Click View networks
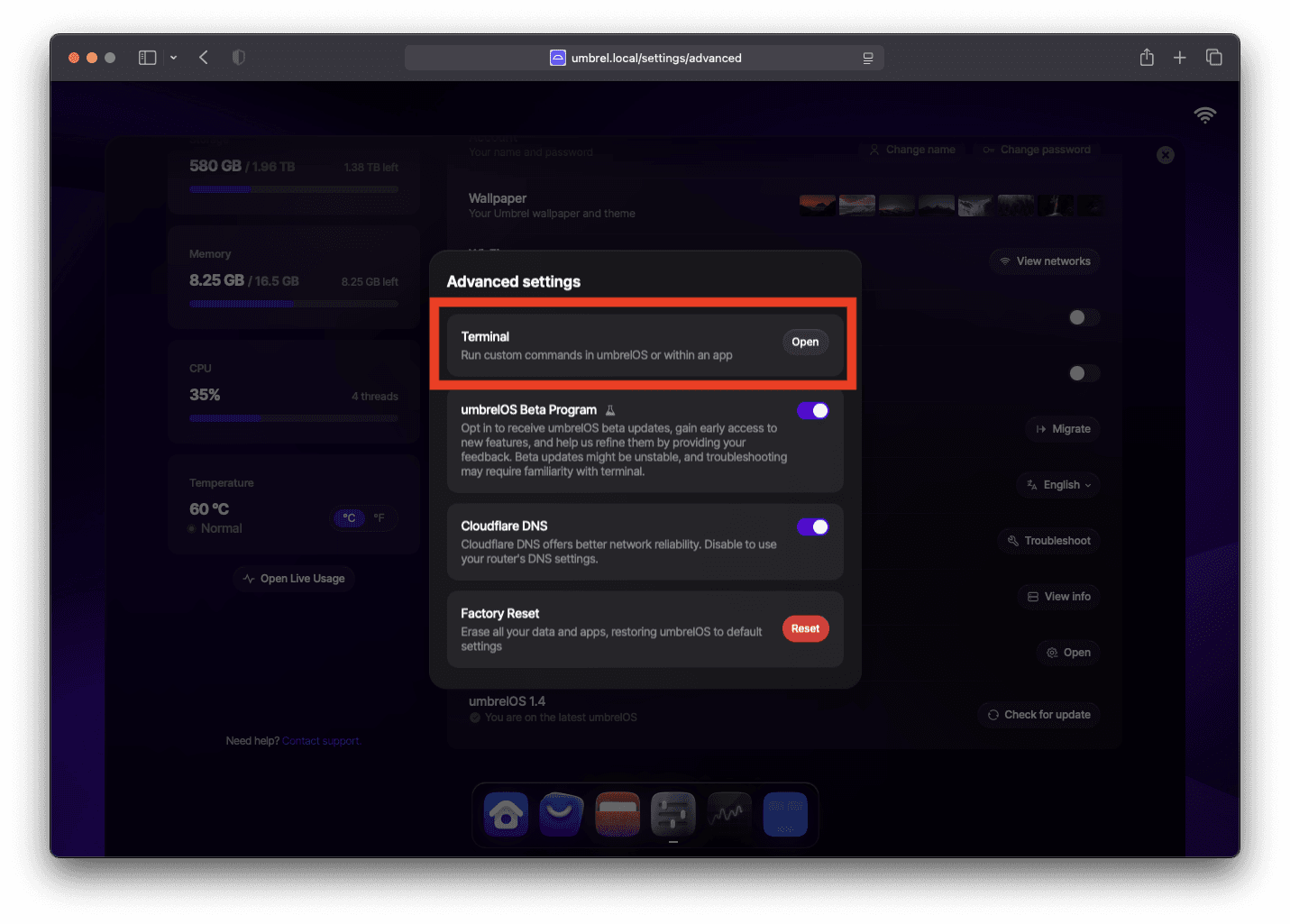This screenshot has width=1290, height=924. [1045, 261]
